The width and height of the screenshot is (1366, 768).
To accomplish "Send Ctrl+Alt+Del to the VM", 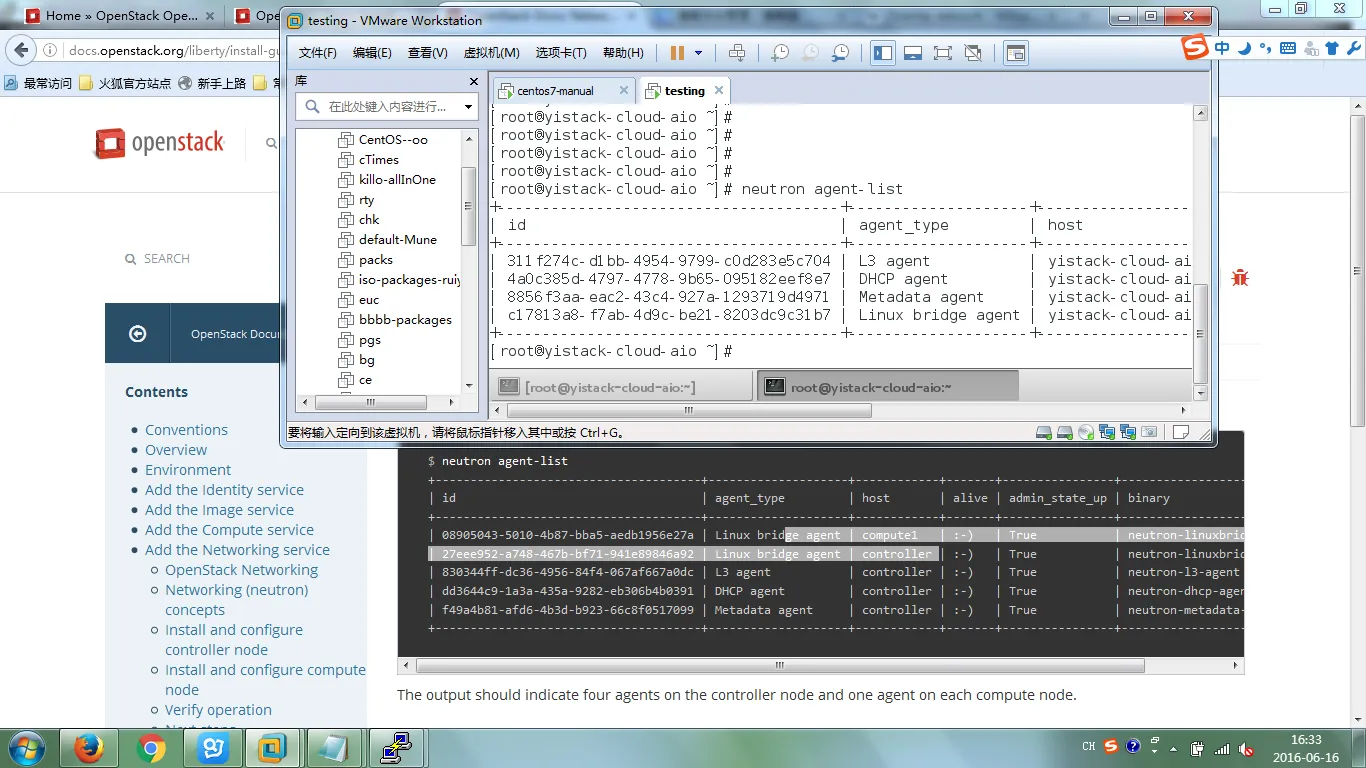I will coord(737,53).
